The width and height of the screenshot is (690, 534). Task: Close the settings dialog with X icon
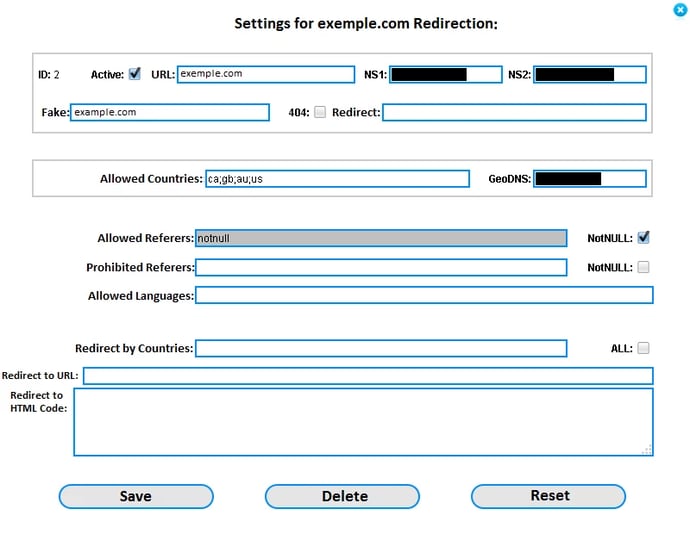(x=681, y=9)
